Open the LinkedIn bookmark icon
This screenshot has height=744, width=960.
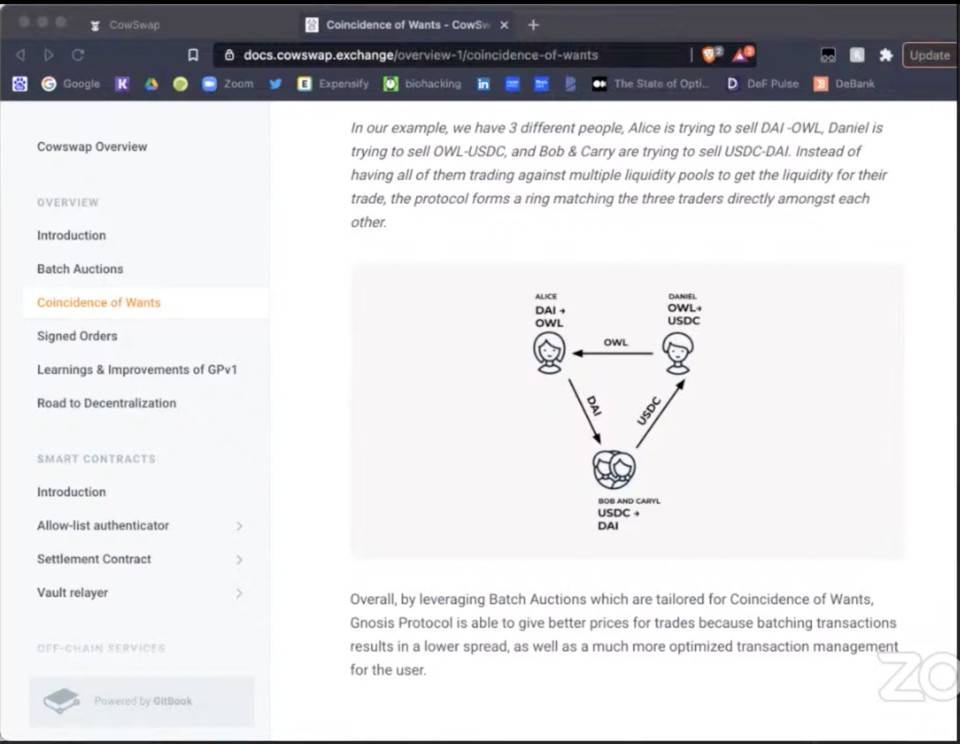[x=483, y=84]
